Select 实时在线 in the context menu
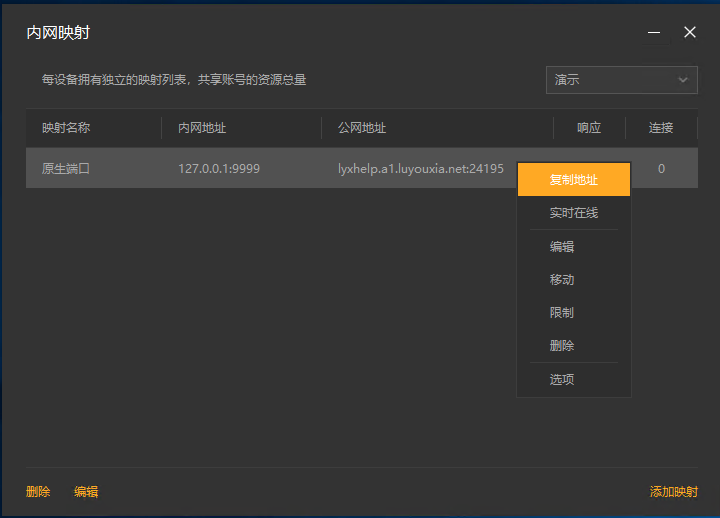The image size is (720, 518). click(x=574, y=213)
